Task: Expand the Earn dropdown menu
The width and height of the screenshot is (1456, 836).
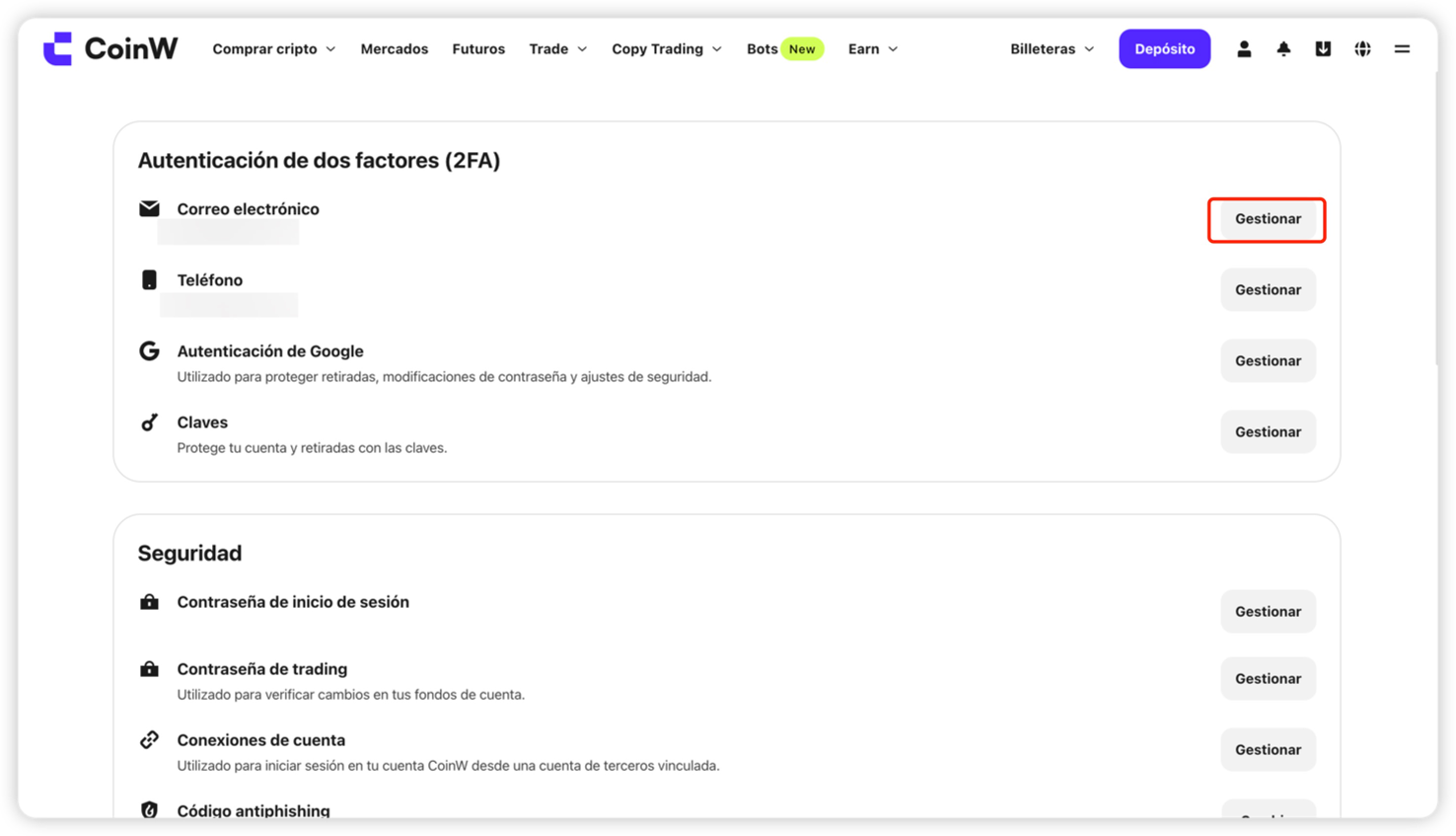Action: tap(873, 48)
